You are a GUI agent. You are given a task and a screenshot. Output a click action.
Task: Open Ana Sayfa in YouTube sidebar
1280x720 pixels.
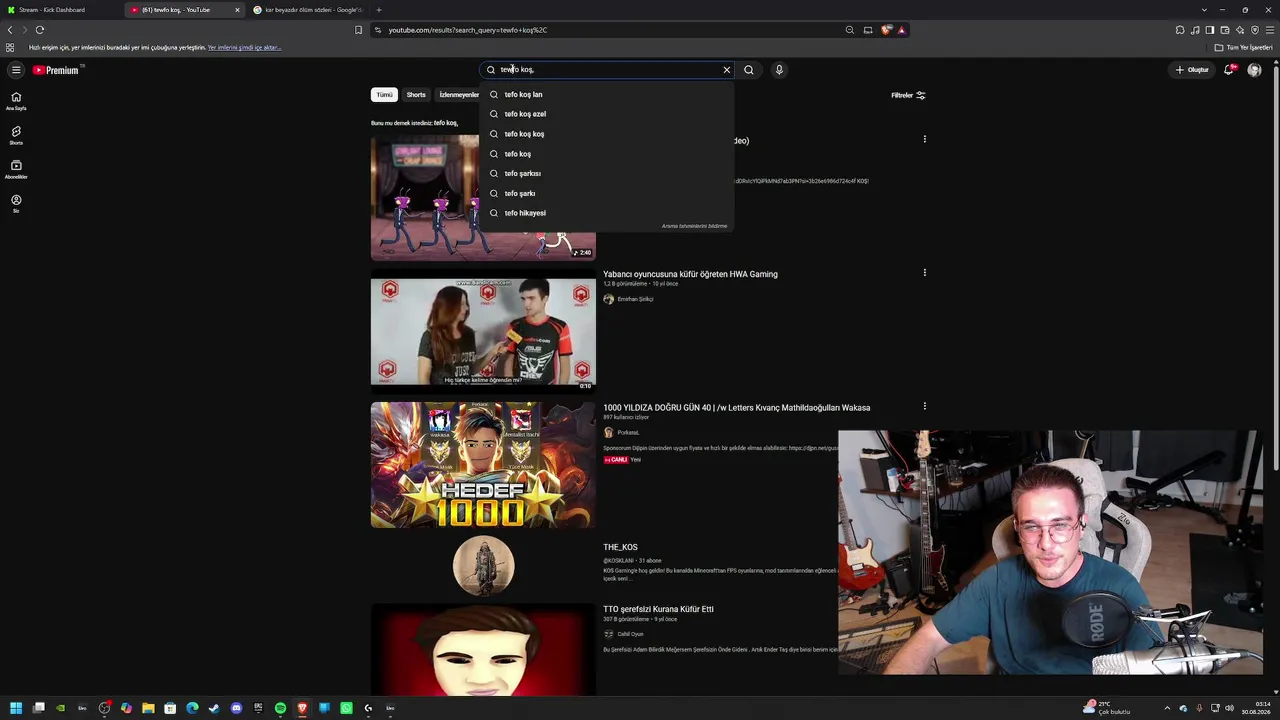pos(16,101)
